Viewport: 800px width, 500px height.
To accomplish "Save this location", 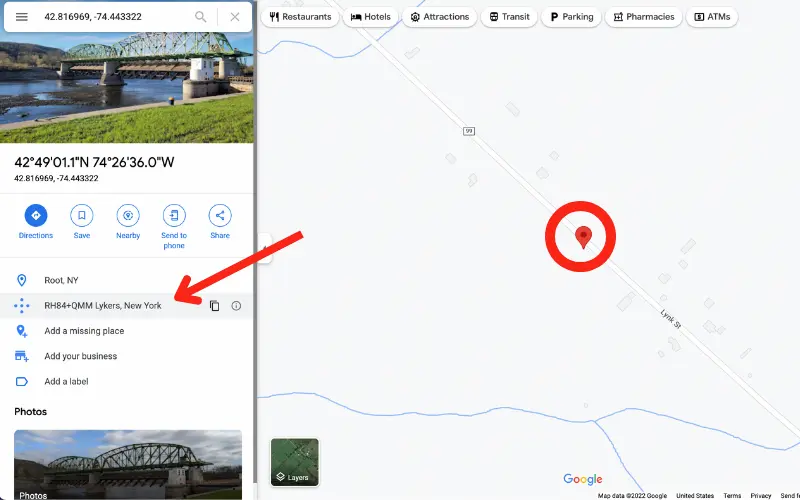I will click(x=82, y=221).
